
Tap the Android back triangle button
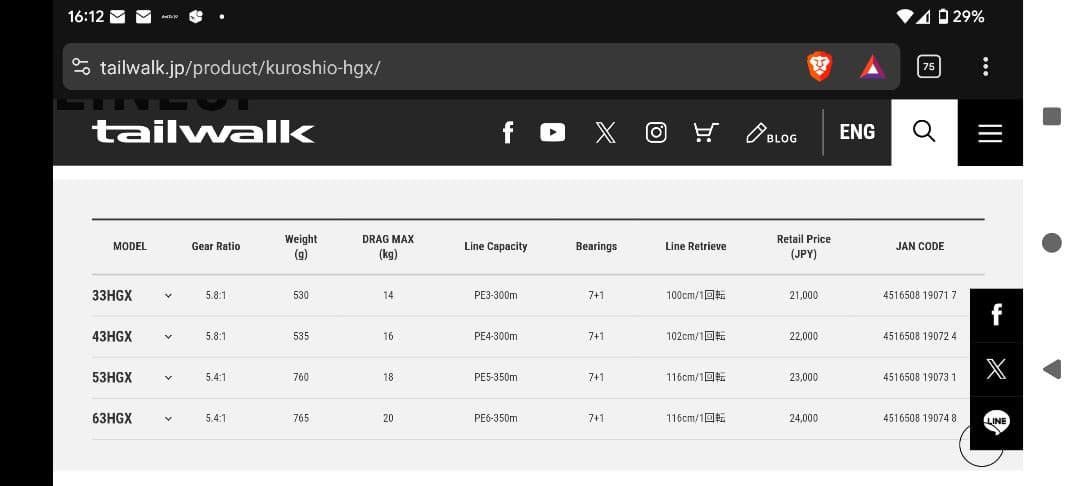pyautogui.click(x=1052, y=370)
